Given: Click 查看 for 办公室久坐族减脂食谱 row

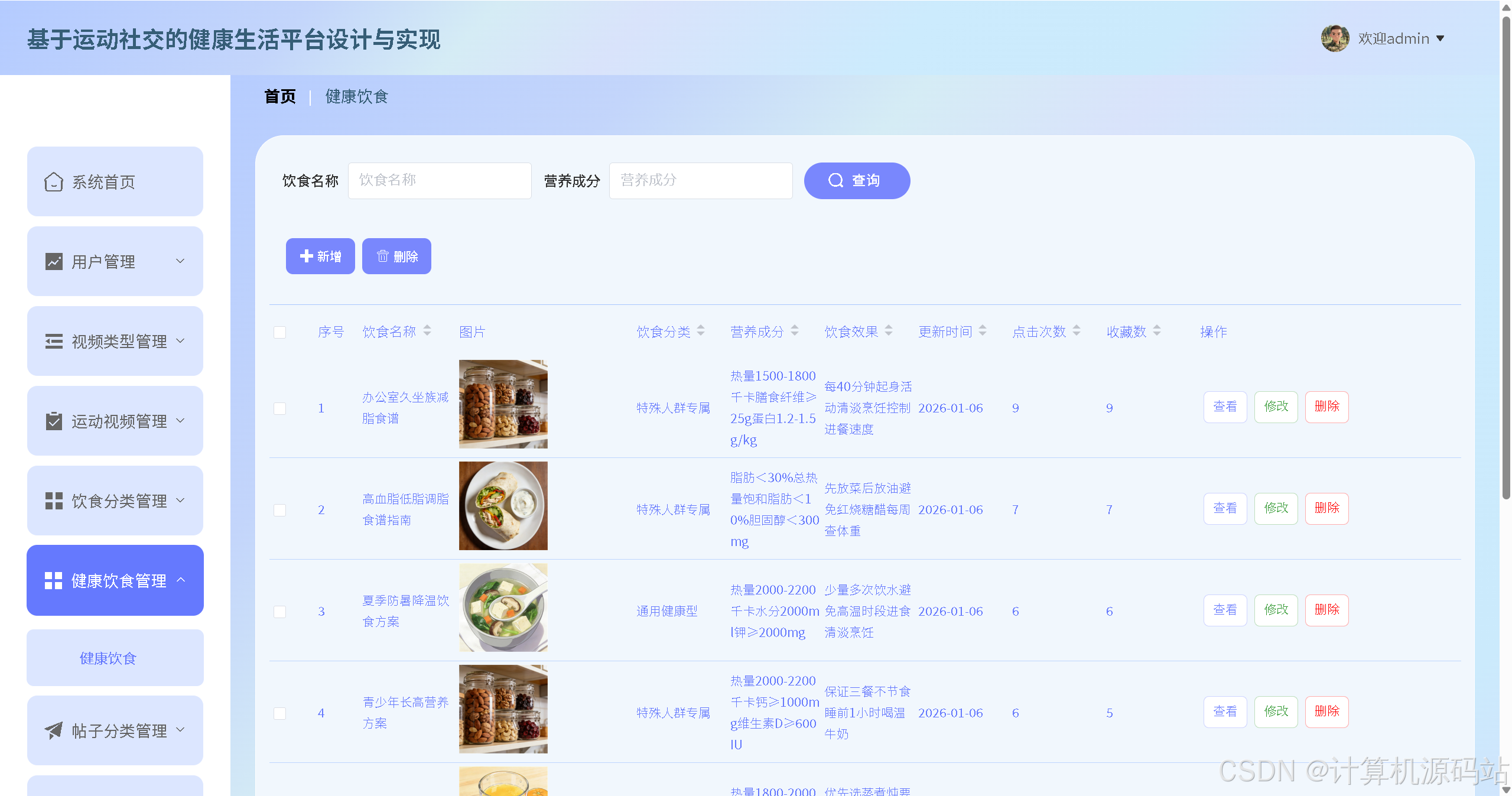Looking at the screenshot, I should tap(1225, 407).
